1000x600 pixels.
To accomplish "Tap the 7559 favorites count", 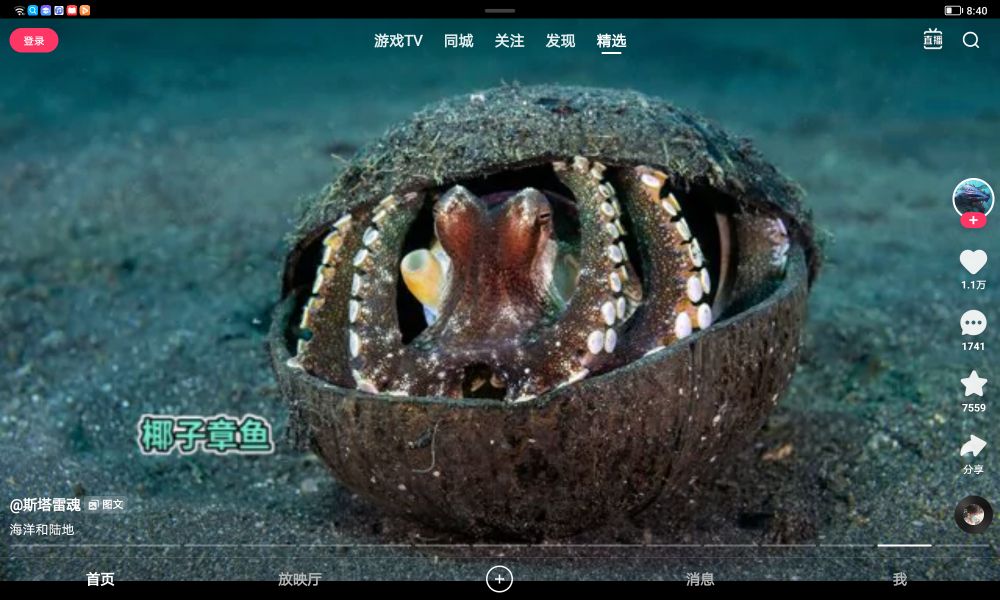I will [973, 407].
